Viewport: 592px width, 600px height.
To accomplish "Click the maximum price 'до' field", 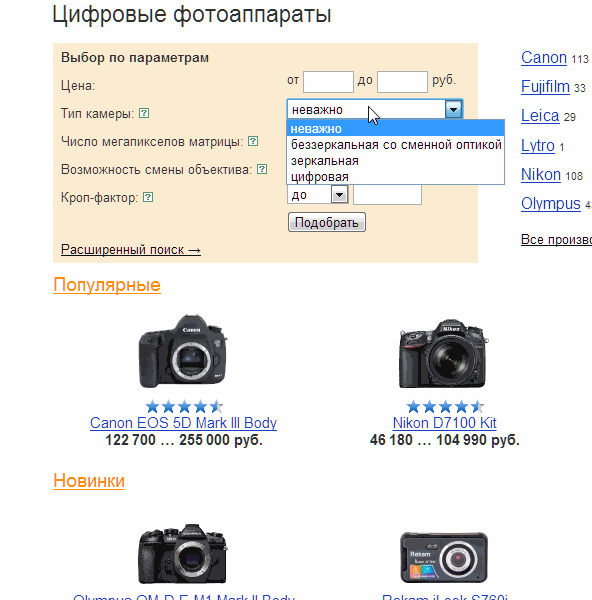I will (x=402, y=82).
